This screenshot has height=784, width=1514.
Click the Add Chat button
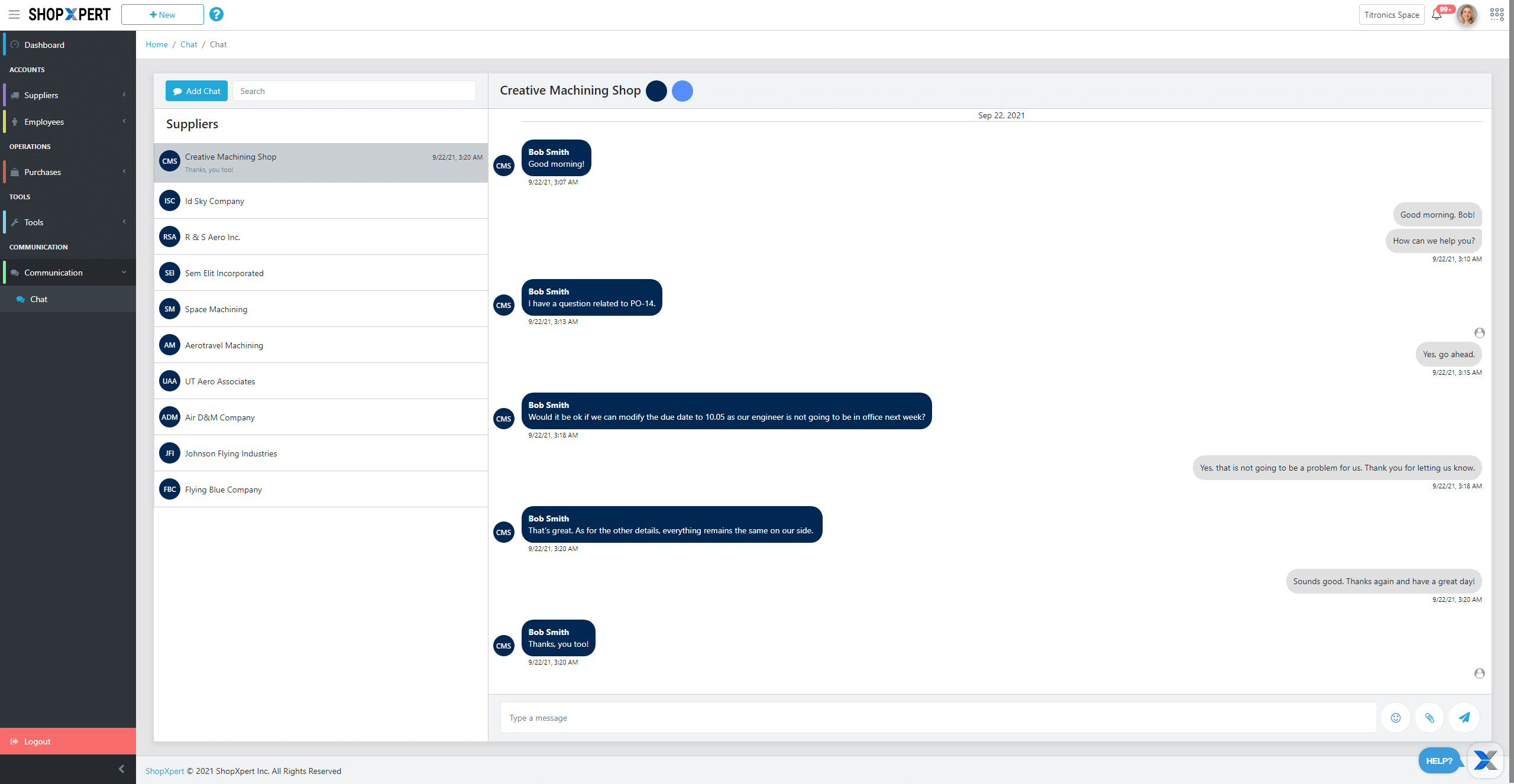point(196,91)
